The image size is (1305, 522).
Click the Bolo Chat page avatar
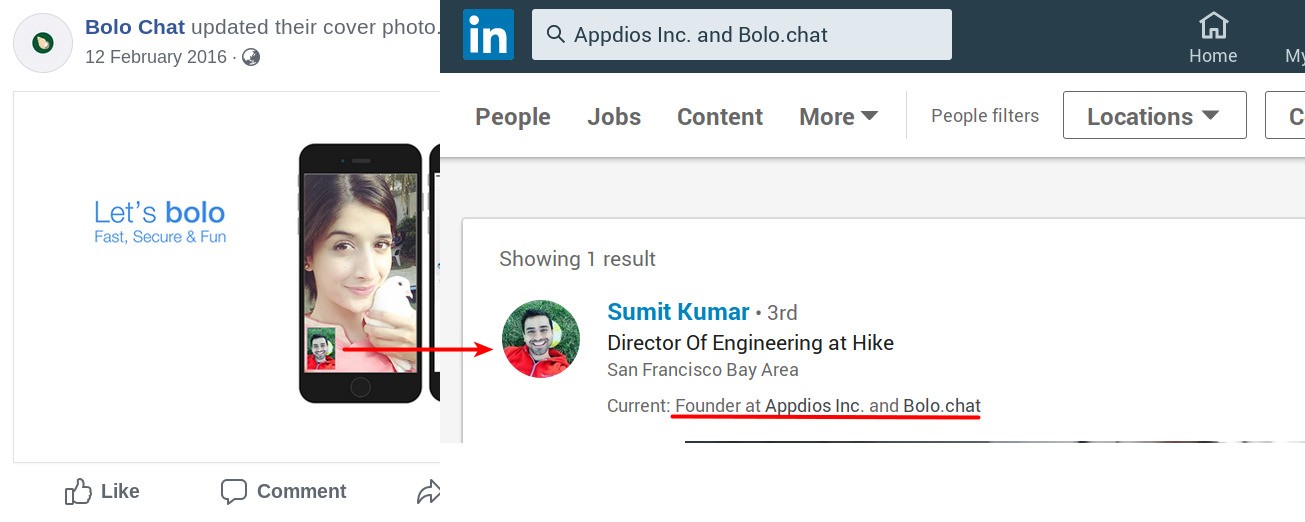(42, 43)
